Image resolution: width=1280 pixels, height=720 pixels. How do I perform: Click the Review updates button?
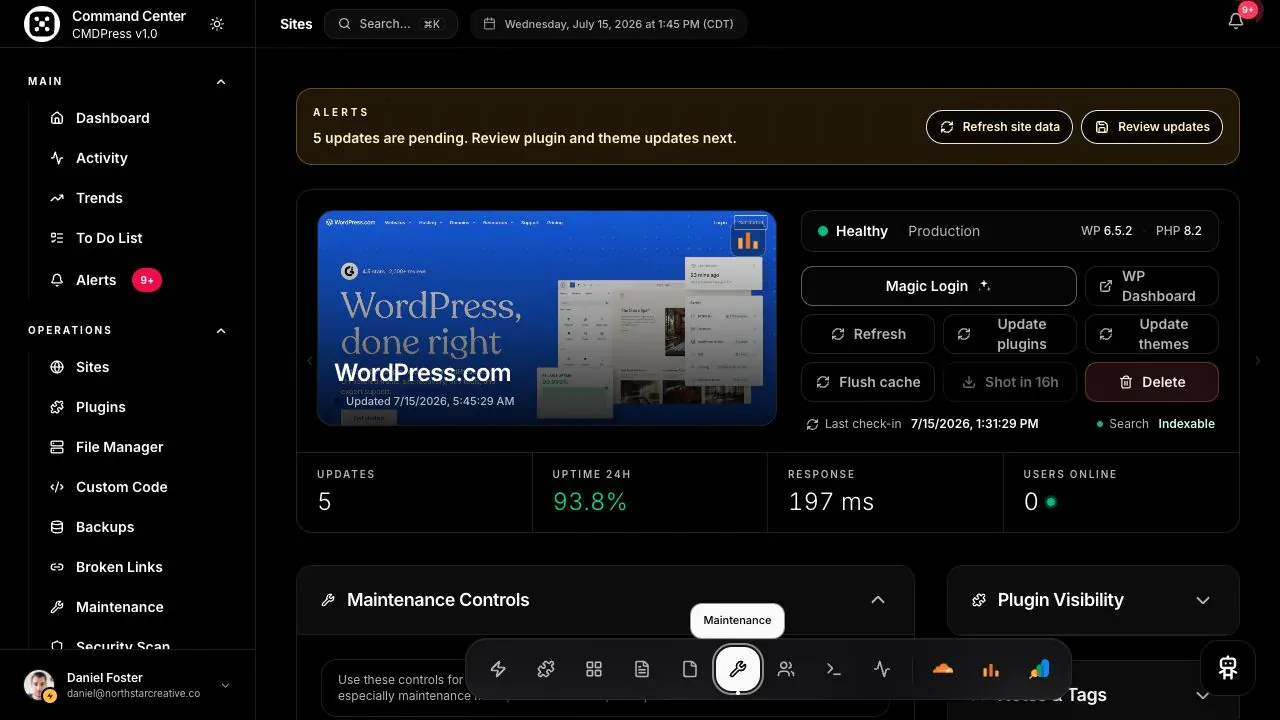pos(1152,127)
